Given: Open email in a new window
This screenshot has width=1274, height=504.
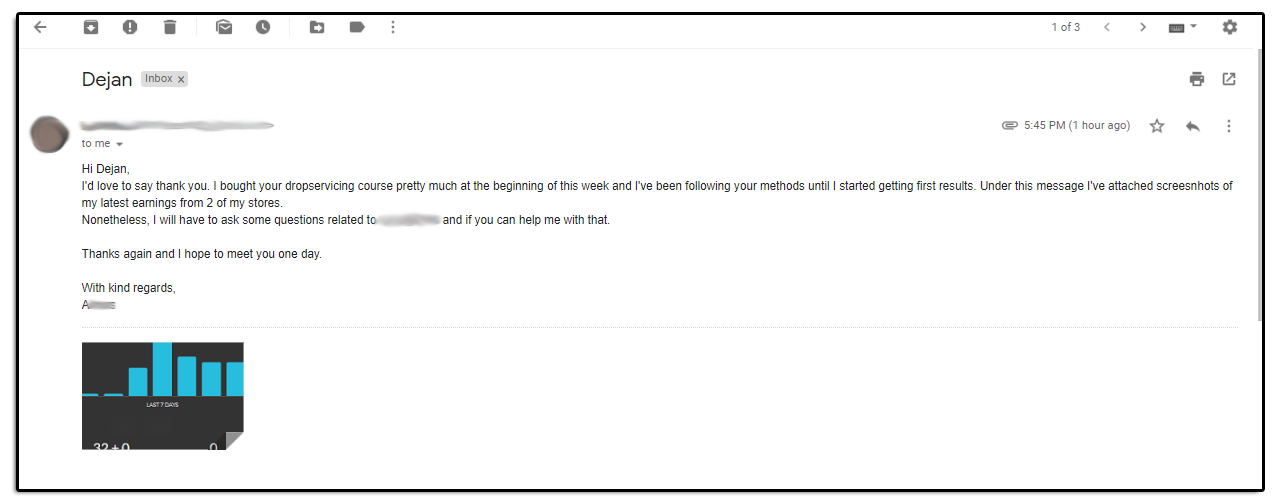Looking at the screenshot, I should (1229, 79).
